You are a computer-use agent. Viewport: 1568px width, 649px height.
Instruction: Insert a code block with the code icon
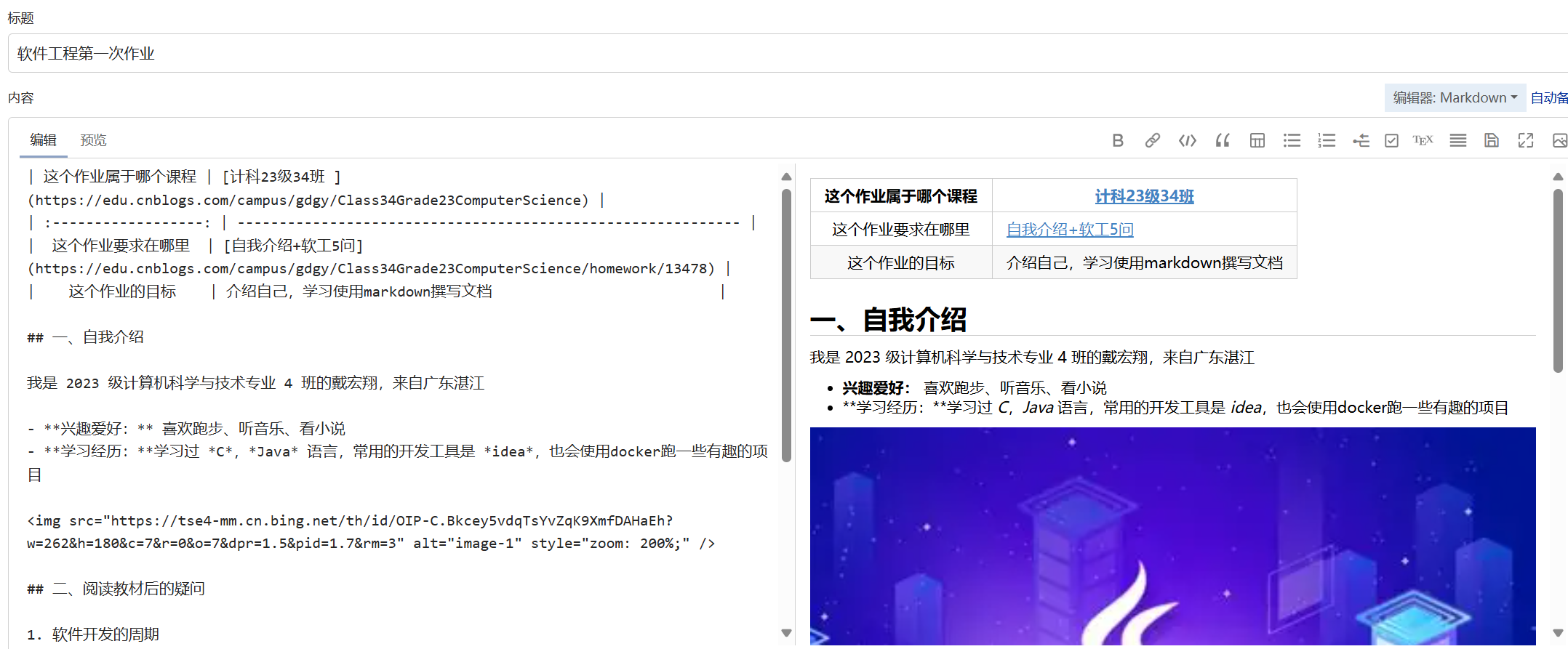click(1187, 140)
